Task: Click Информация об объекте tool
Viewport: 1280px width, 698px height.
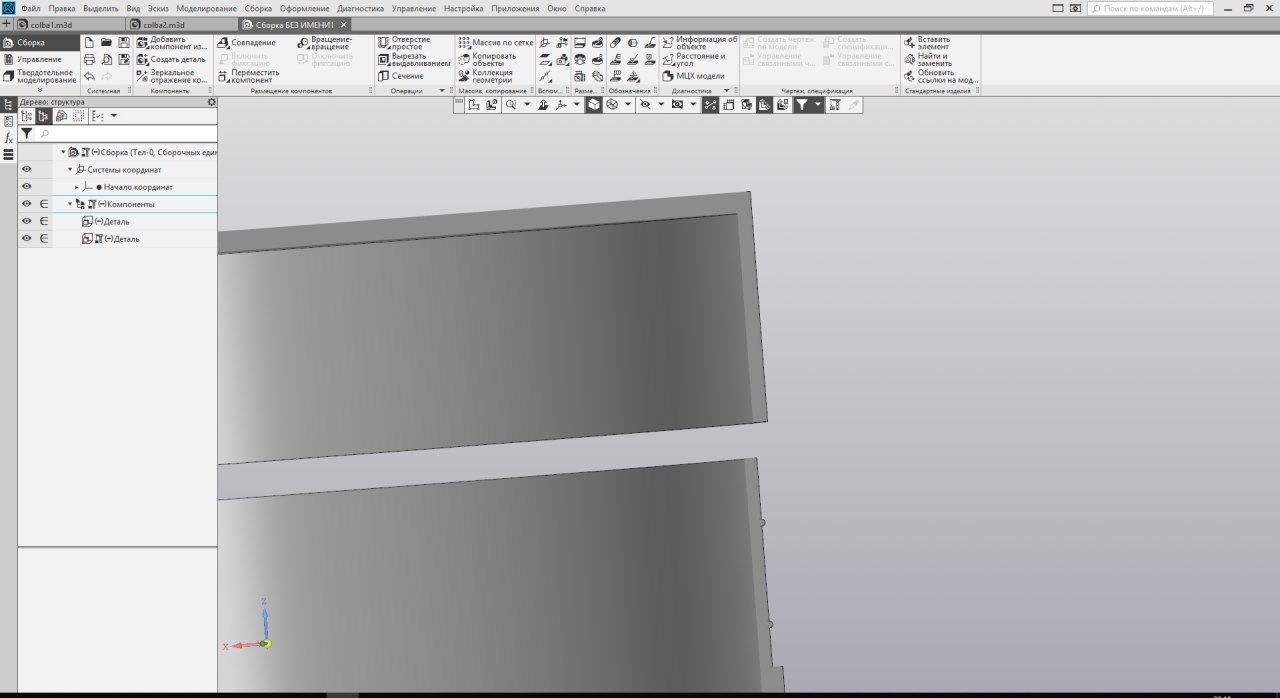Action: click(699, 43)
